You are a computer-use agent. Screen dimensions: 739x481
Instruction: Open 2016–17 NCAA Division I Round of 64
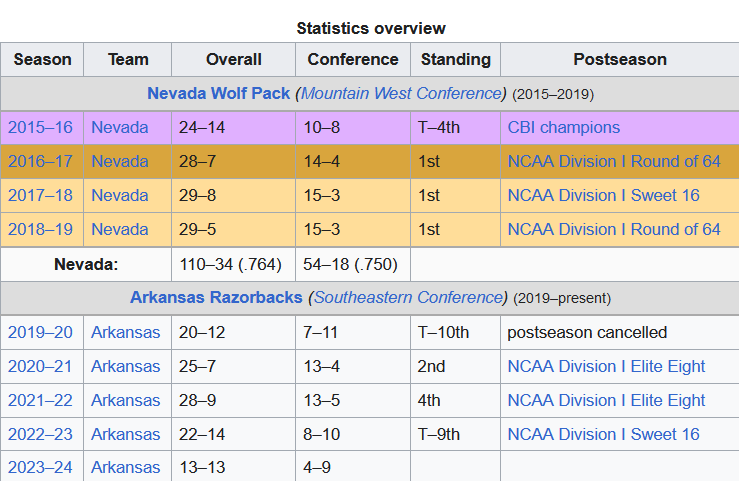[614, 161]
